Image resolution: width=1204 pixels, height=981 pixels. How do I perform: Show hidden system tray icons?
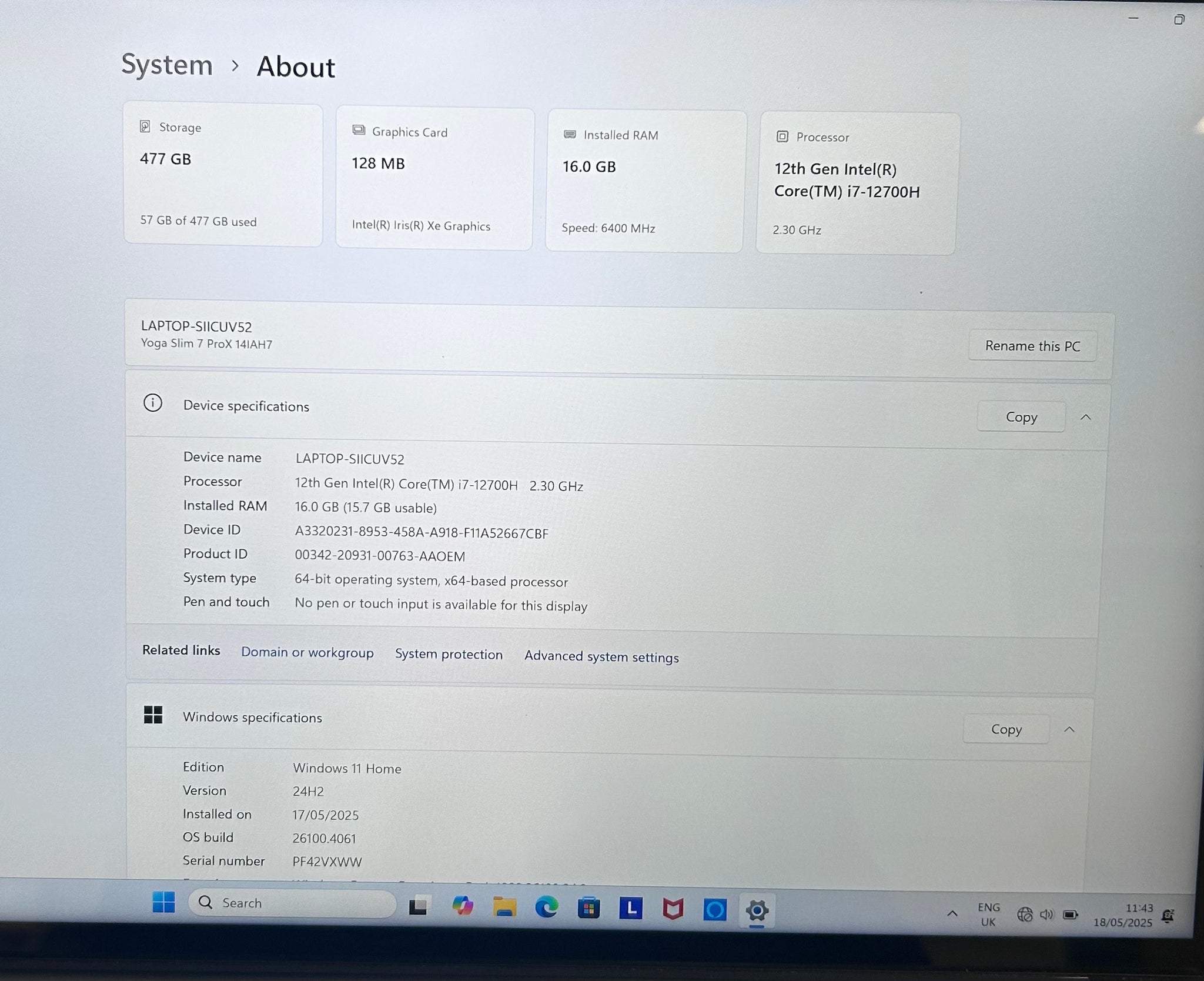coord(952,913)
